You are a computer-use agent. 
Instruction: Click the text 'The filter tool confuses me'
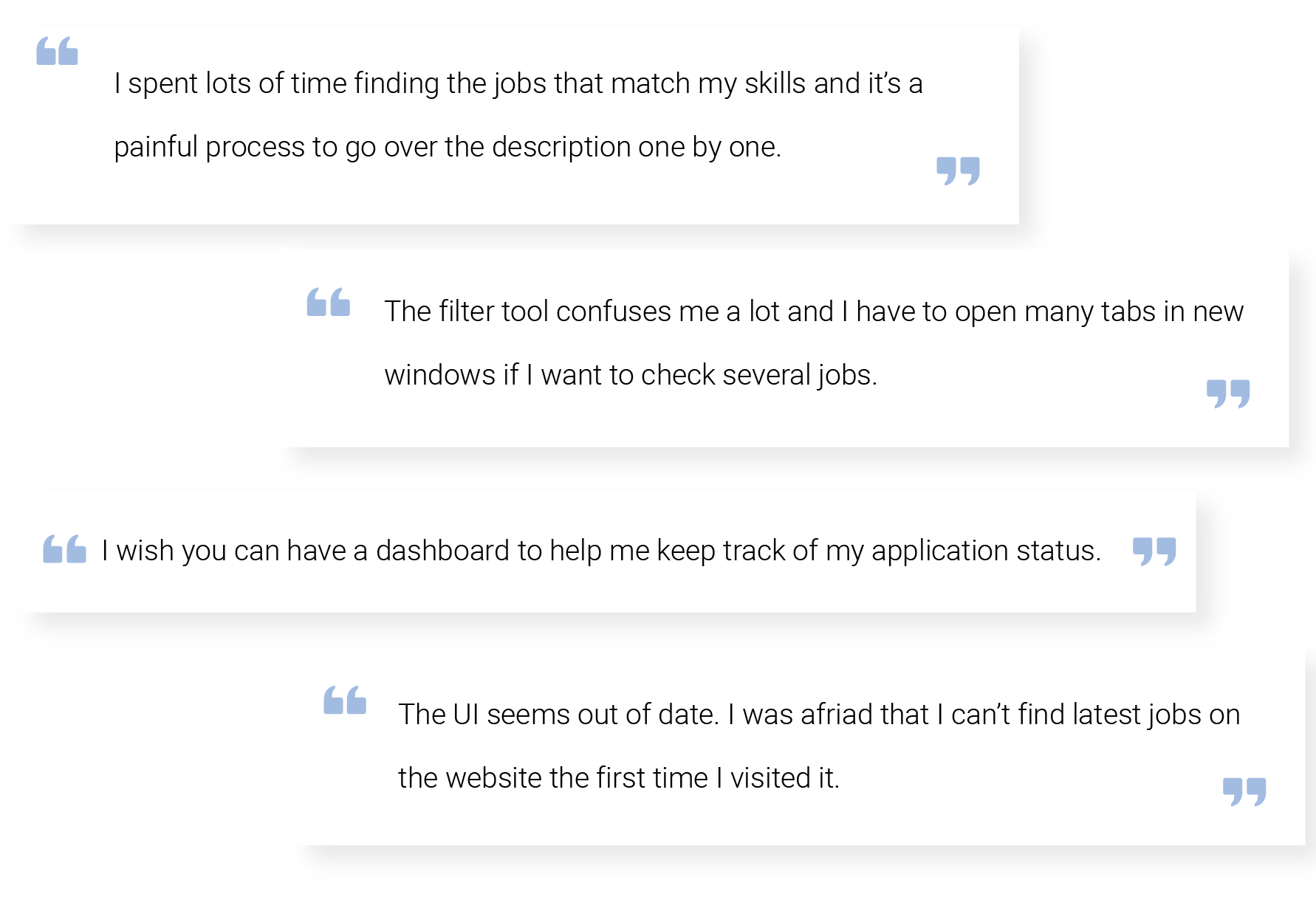[552, 312]
